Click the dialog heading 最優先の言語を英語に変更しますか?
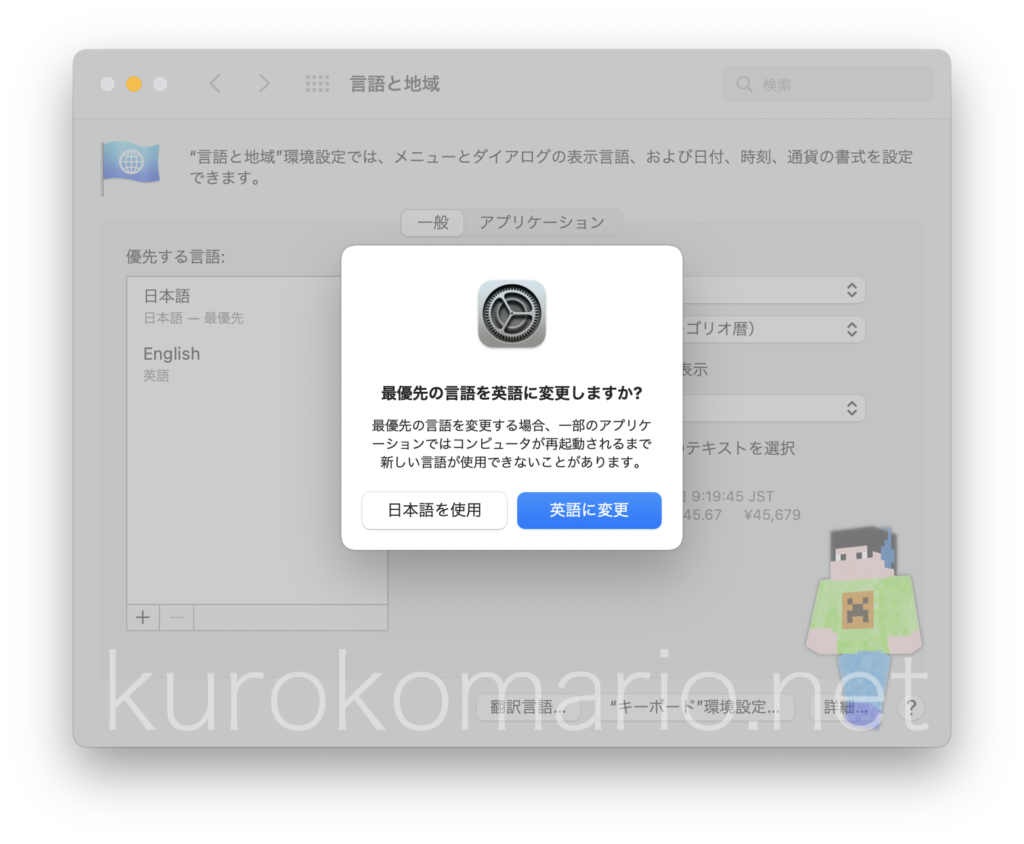1024x844 pixels. (x=512, y=393)
